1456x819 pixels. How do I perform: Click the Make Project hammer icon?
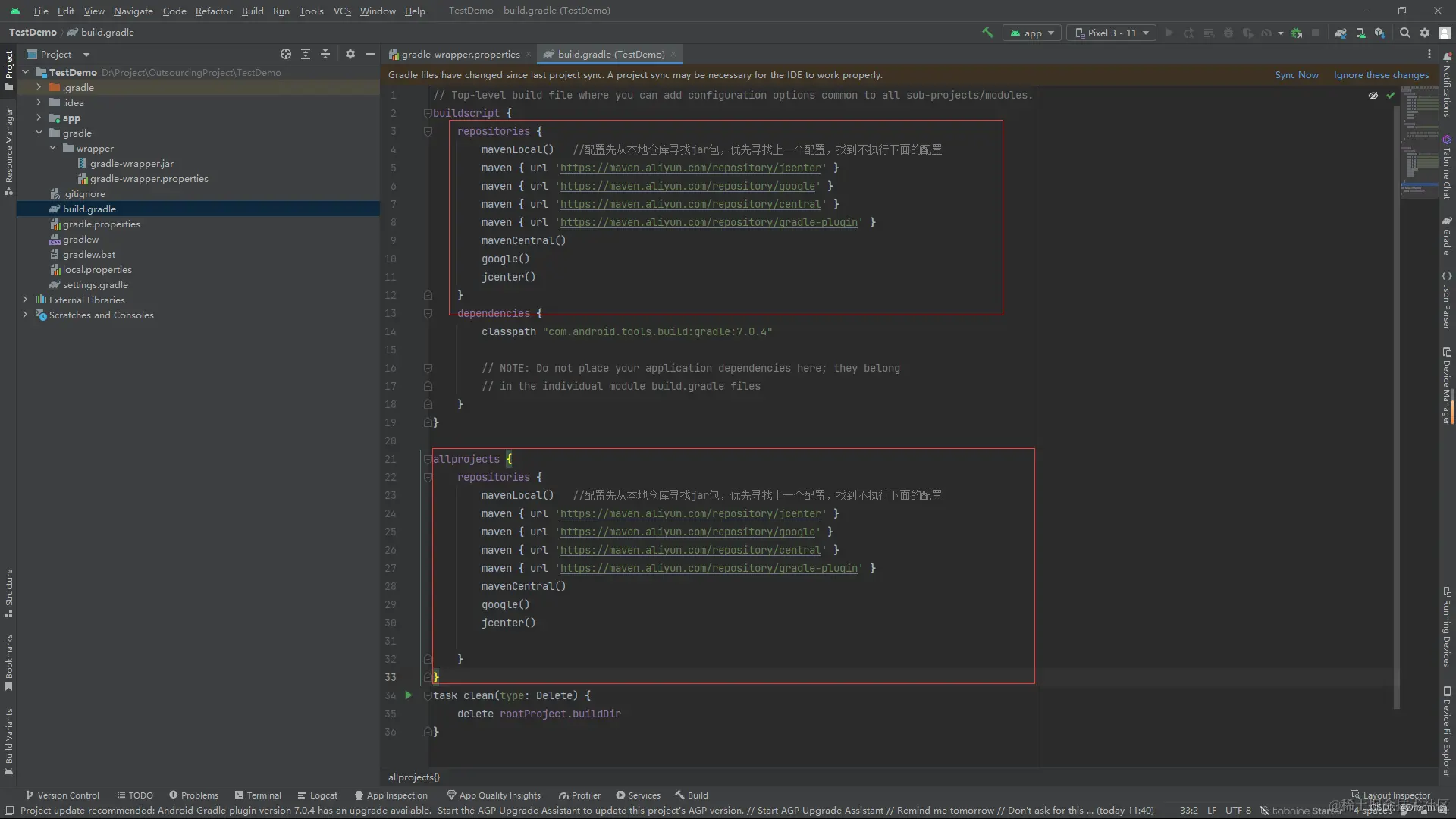tap(987, 33)
